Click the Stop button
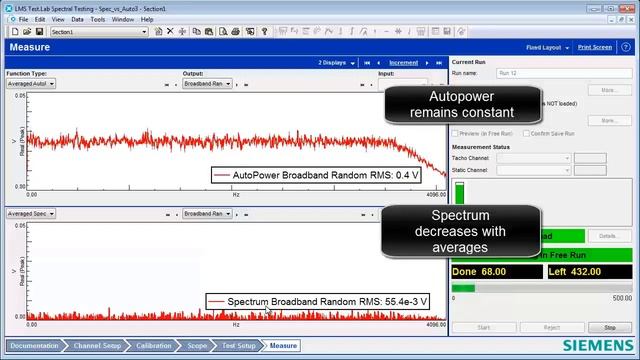 (610, 328)
